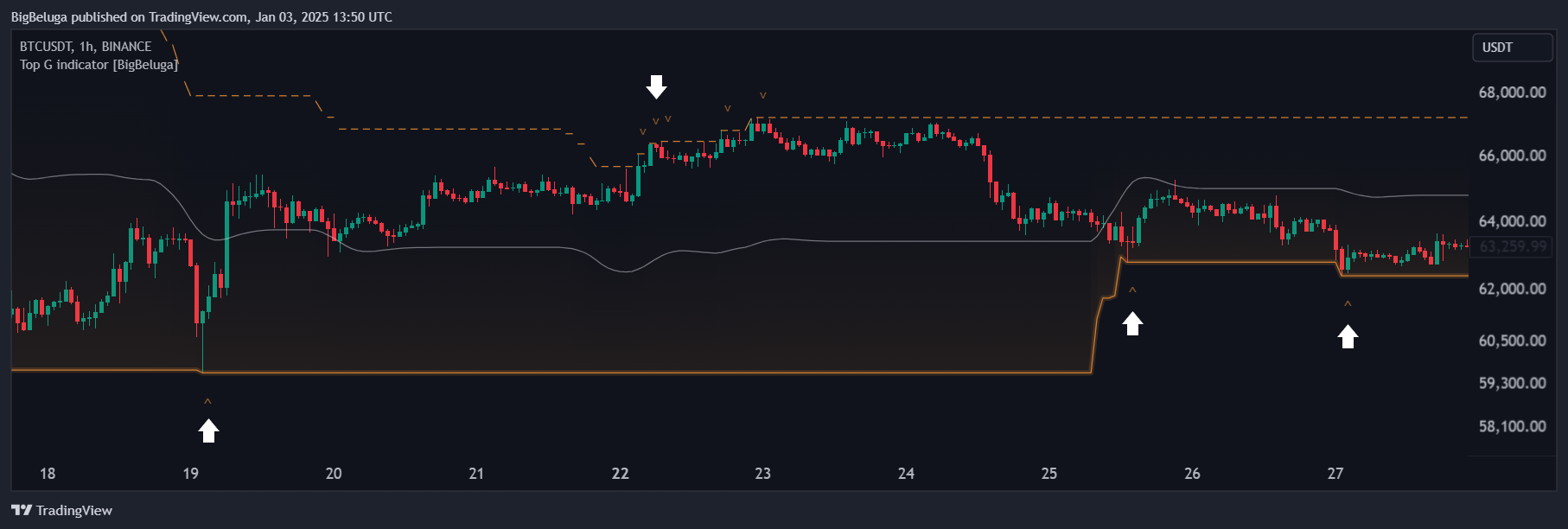Screen dimensions: 1568x529
Task: Click the Top G indicator [BigBeluga] legend
Action: tap(99, 65)
